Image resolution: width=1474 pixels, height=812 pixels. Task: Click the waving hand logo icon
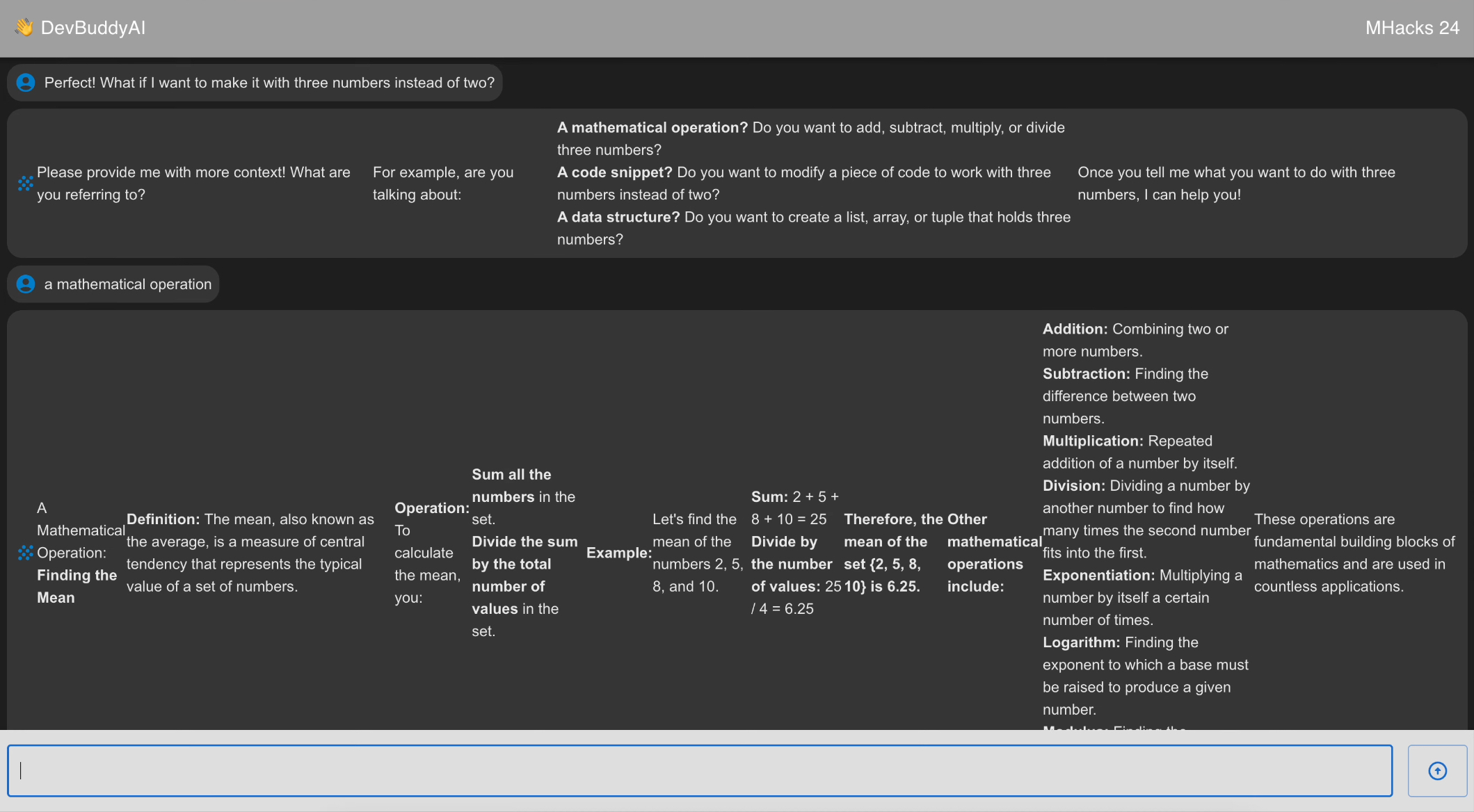pyautogui.click(x=24, y=27)
